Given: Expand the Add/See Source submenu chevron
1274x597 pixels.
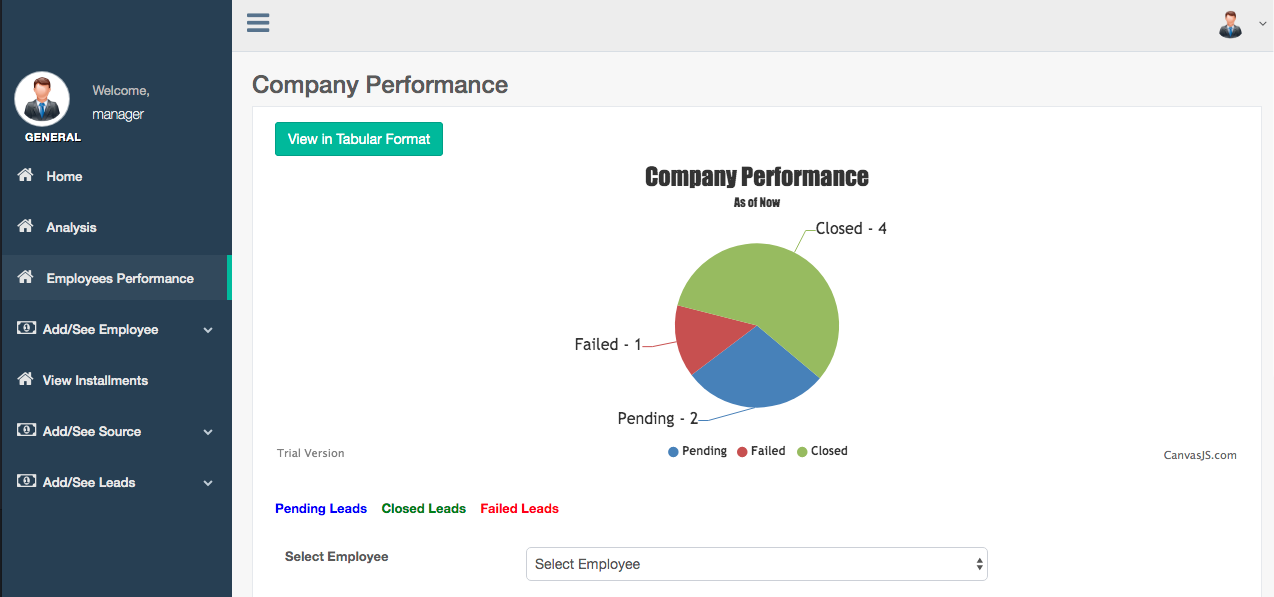Looking at the screenshot, I should coord(208,432).
